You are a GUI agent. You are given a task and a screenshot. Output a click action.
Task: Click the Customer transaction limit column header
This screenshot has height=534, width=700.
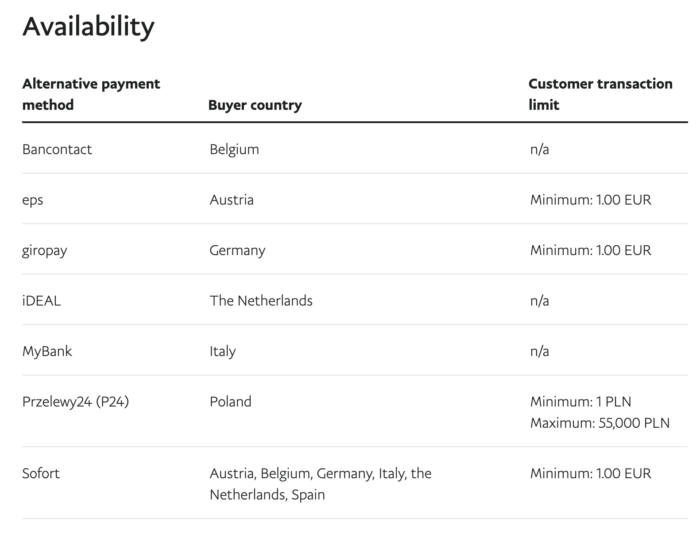click(x=600, y=94)
